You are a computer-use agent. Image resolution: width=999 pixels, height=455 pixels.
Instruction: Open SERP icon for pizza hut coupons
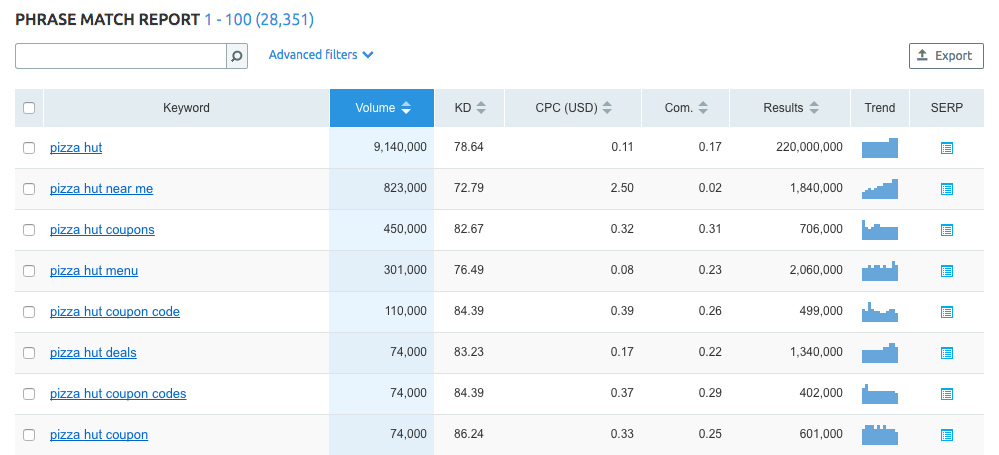[x=947, y=230]
